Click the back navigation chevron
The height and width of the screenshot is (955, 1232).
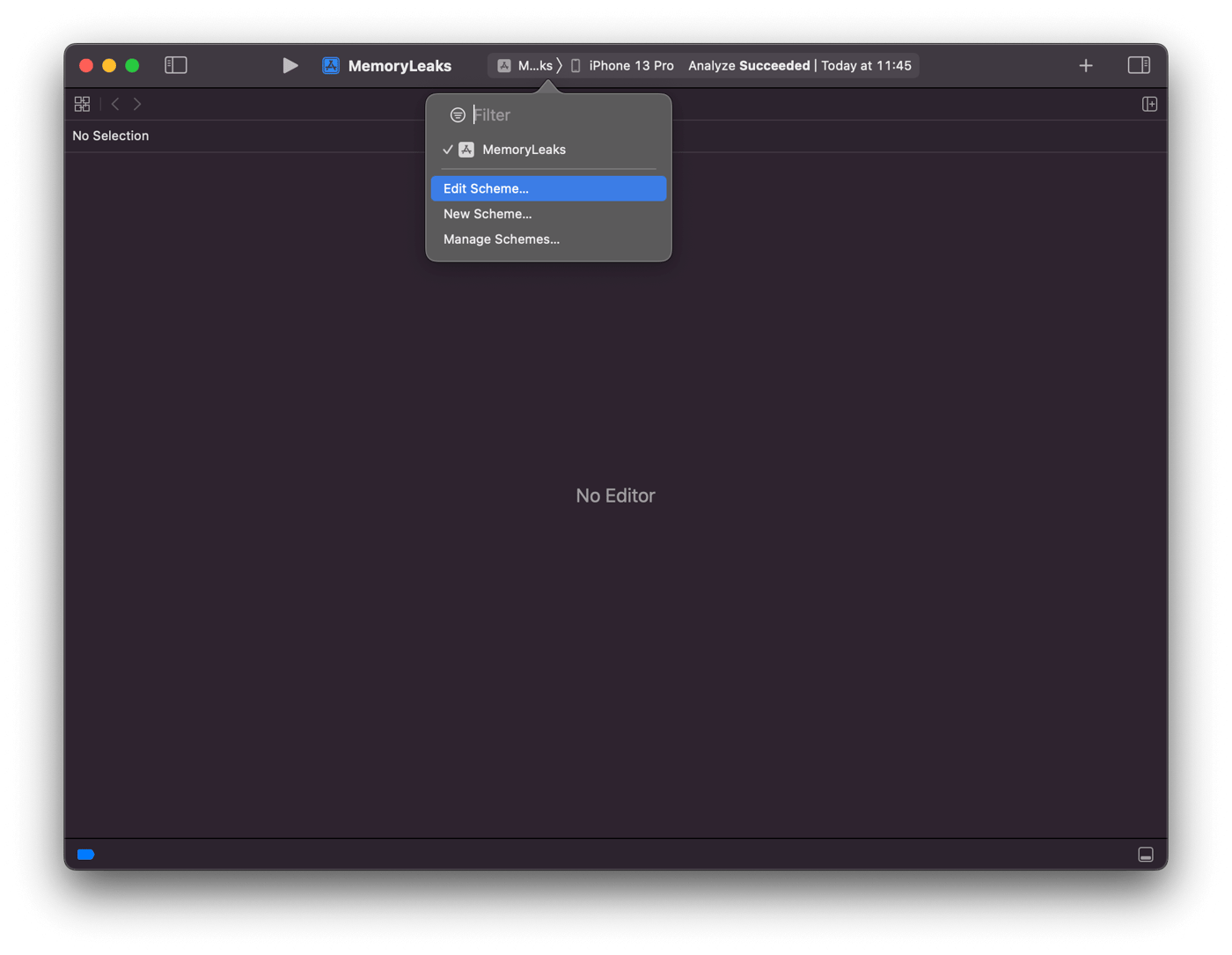click(115, 103)
